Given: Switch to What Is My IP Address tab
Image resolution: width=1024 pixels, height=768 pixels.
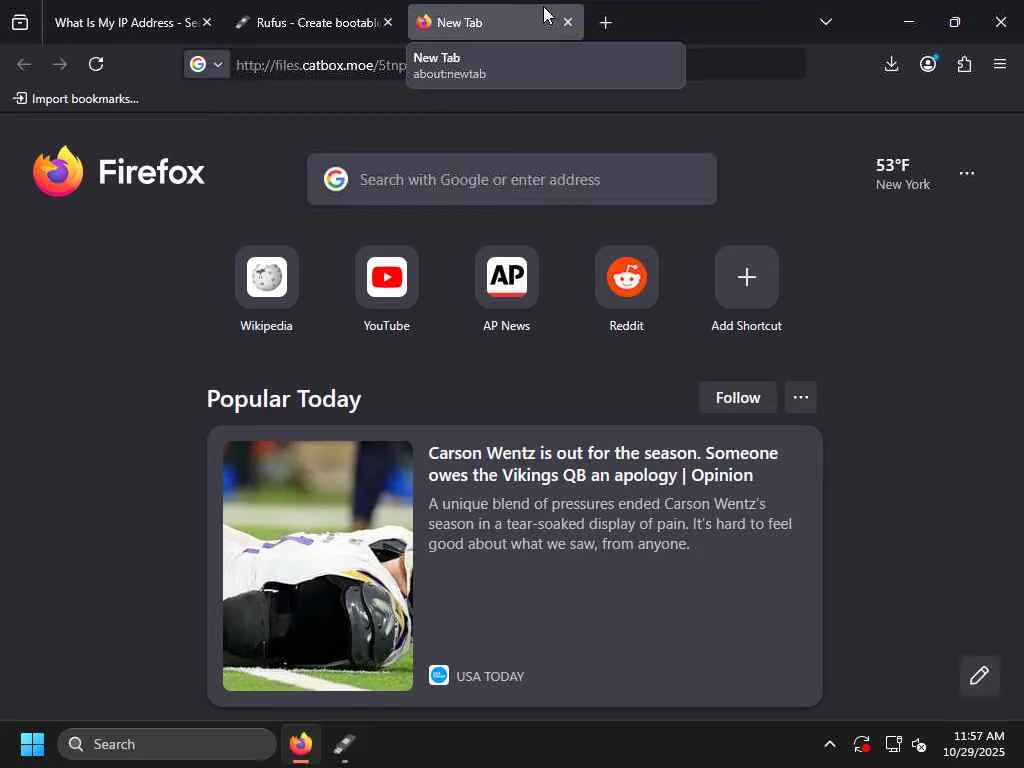Looking at the screenshot, I should click(127, 22).
